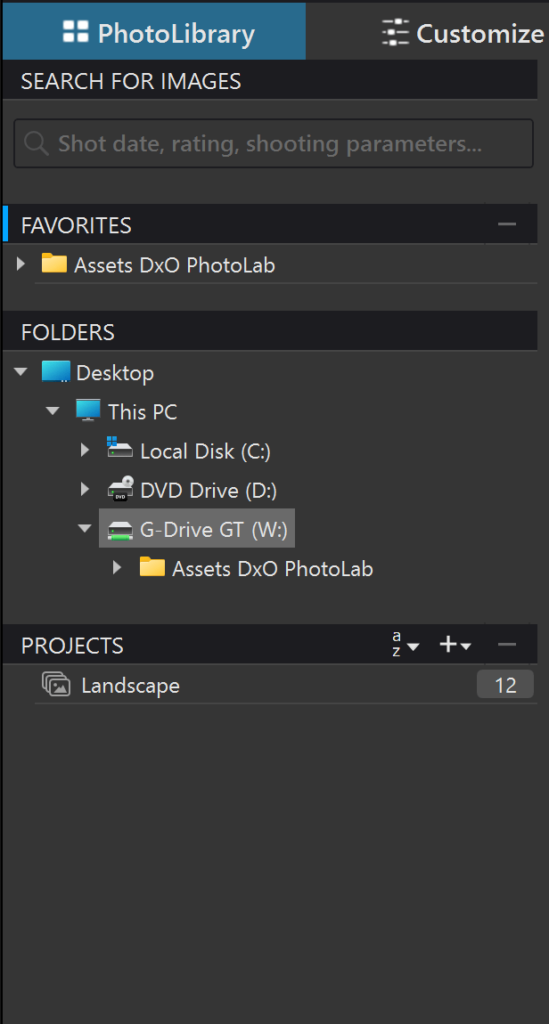Click the Desktop icon in Folders

(x=55, y=372)
